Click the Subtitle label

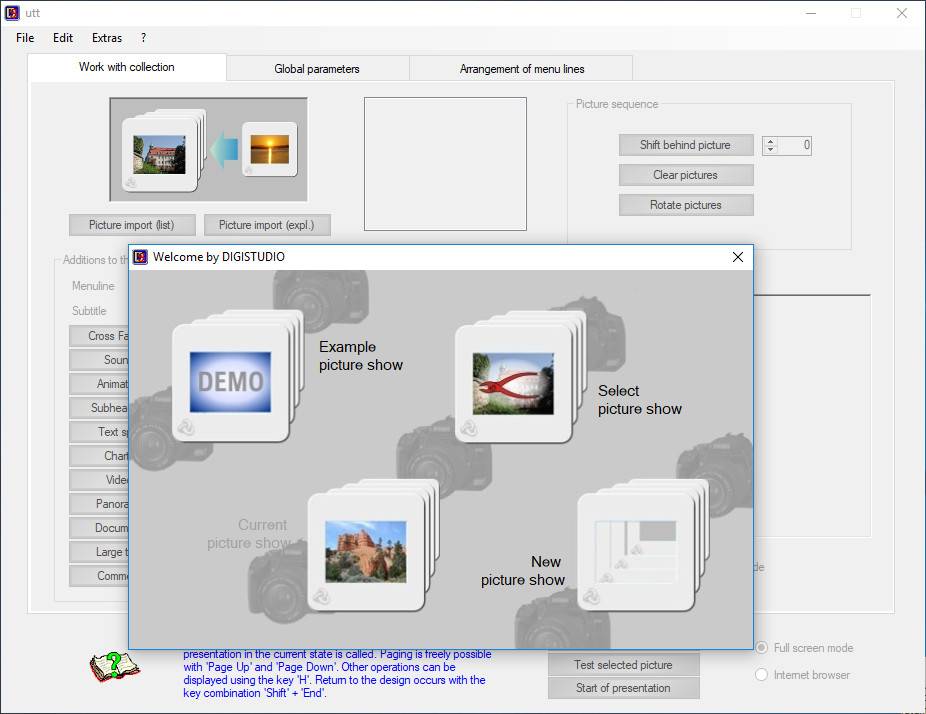pyautogui.click(x=89, y=311)
